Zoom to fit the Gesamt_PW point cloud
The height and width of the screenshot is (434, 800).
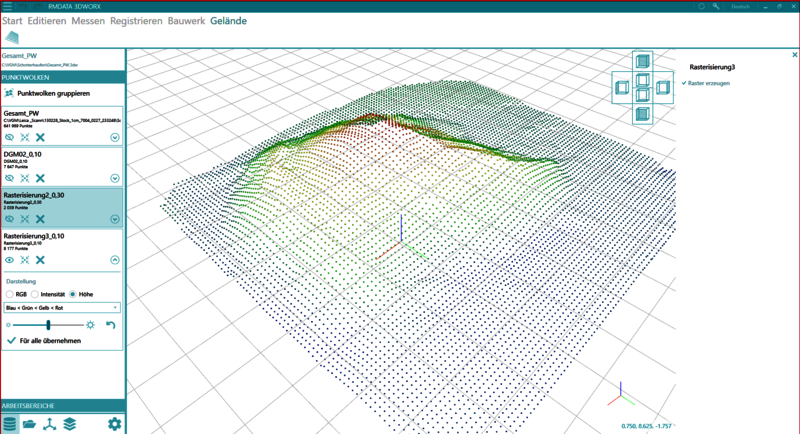(24, 137)
